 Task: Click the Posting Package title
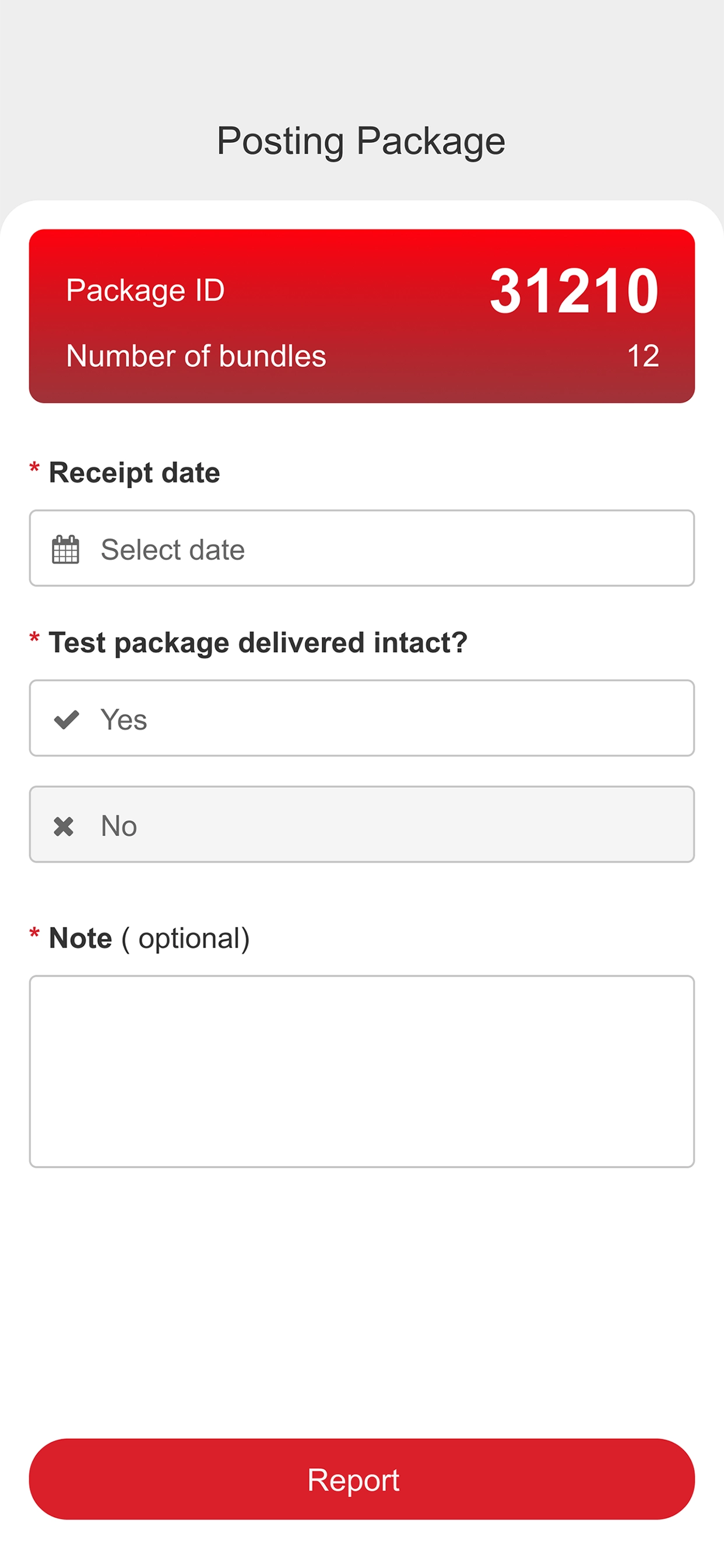[x=361, y=141]
